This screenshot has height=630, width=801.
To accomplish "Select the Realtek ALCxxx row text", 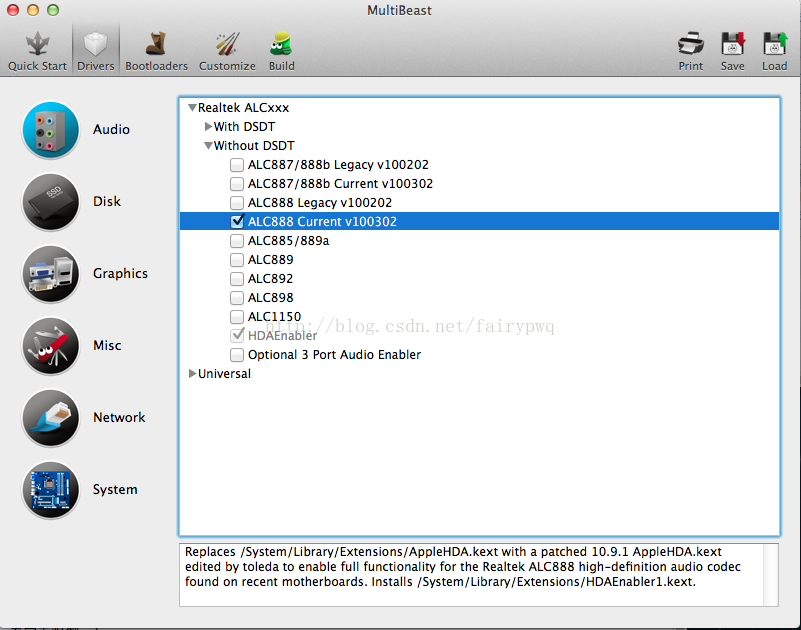I will 243,108.
